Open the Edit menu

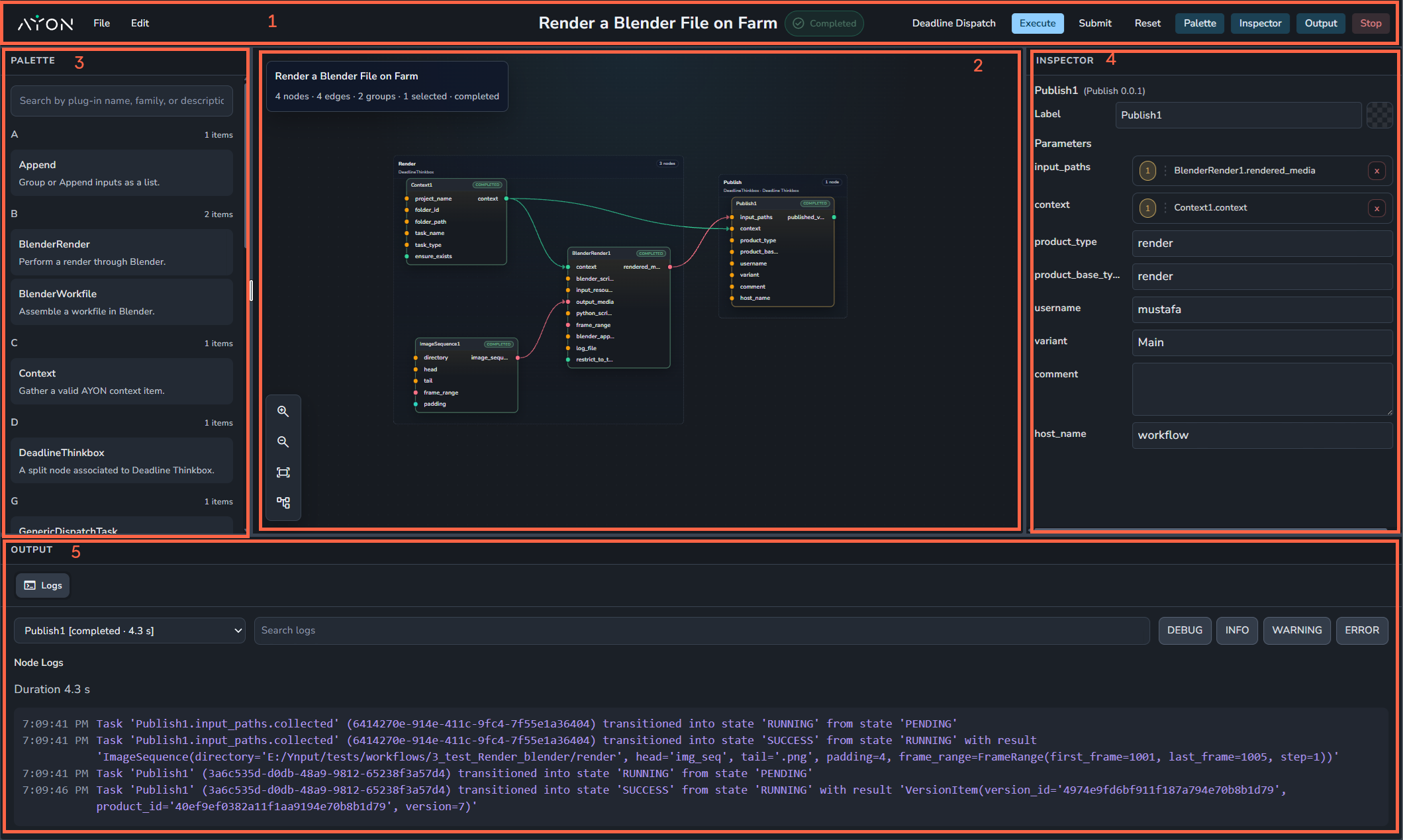pyautogui.click(x=140, y=23)
